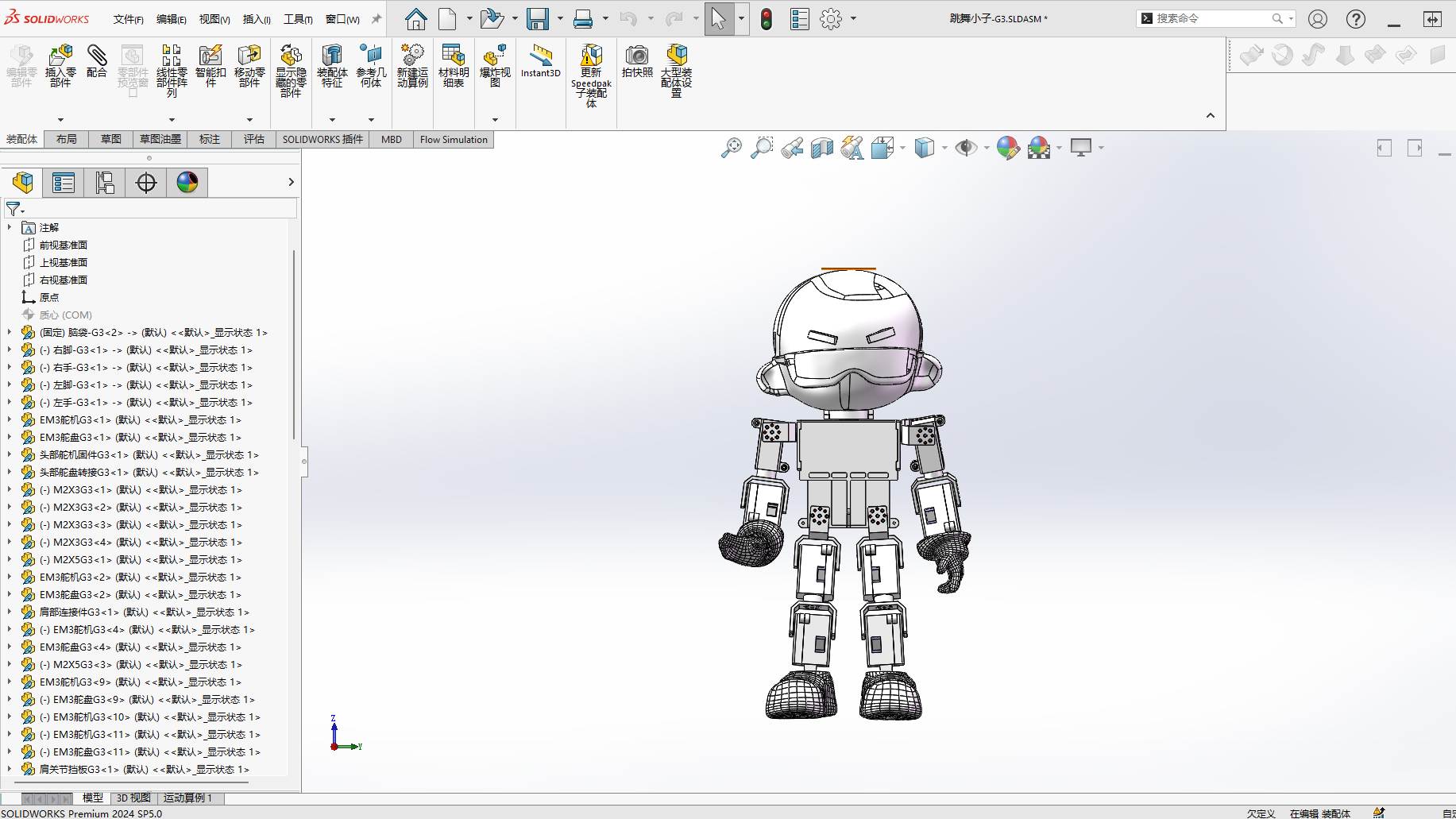Expand the 头部舵机固件G3<1> tree node
The height and width of the screenshot is (819, 1456).
10,454
